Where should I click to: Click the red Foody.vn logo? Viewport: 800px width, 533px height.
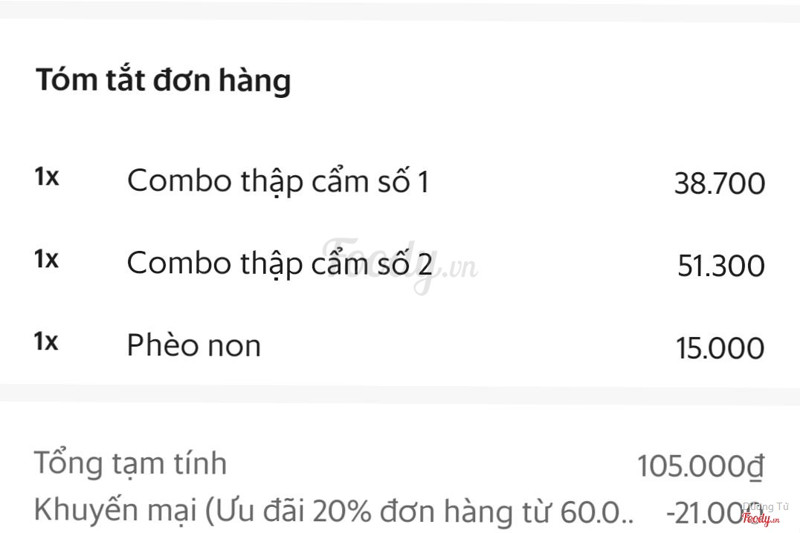tap(759, 518)
